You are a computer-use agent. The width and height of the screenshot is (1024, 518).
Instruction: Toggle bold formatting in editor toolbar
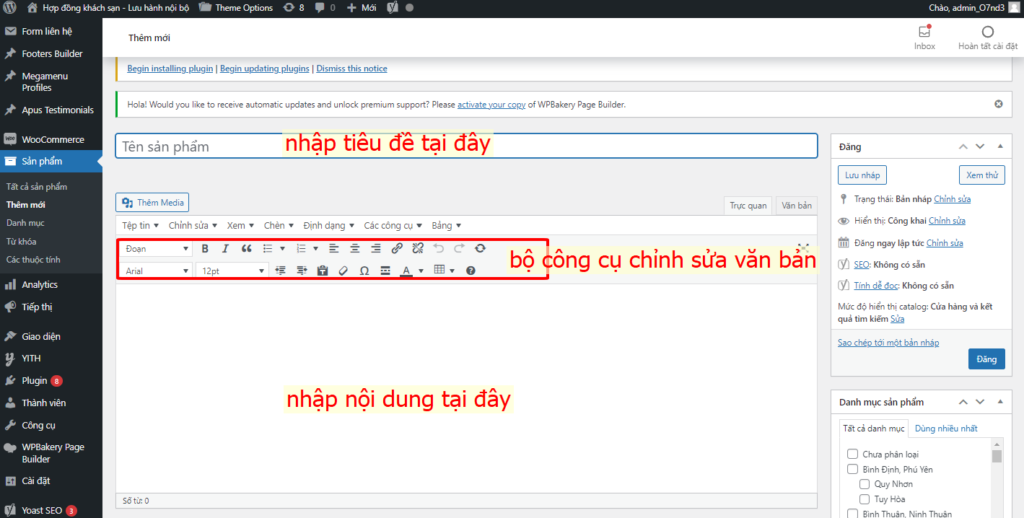205,248
